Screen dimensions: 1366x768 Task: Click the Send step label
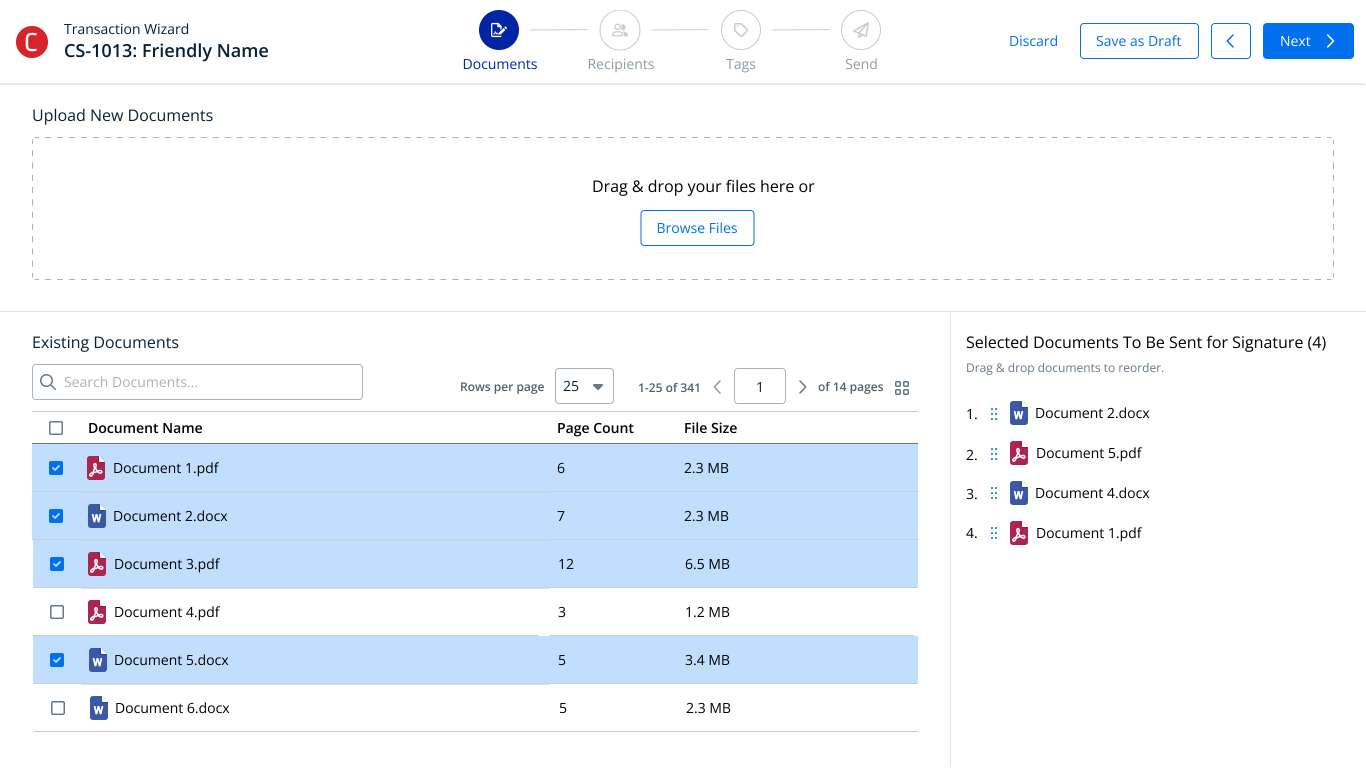[861, 64]
